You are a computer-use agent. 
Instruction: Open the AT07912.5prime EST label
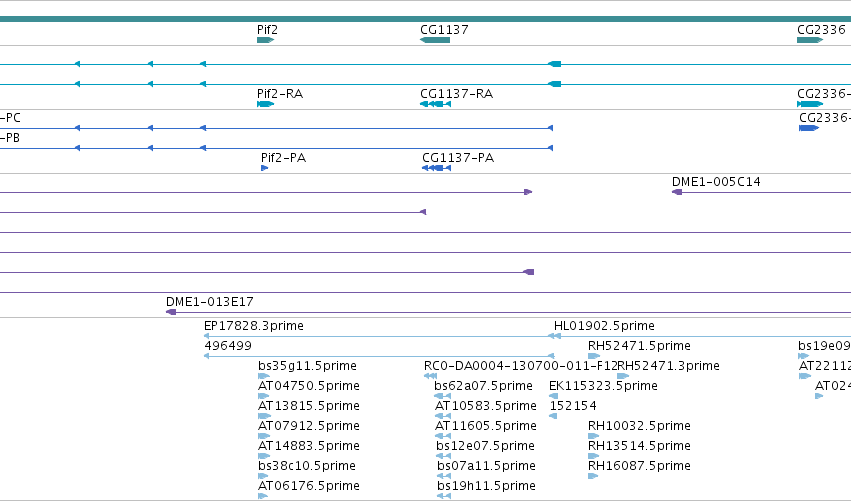(x=309, y=426)
